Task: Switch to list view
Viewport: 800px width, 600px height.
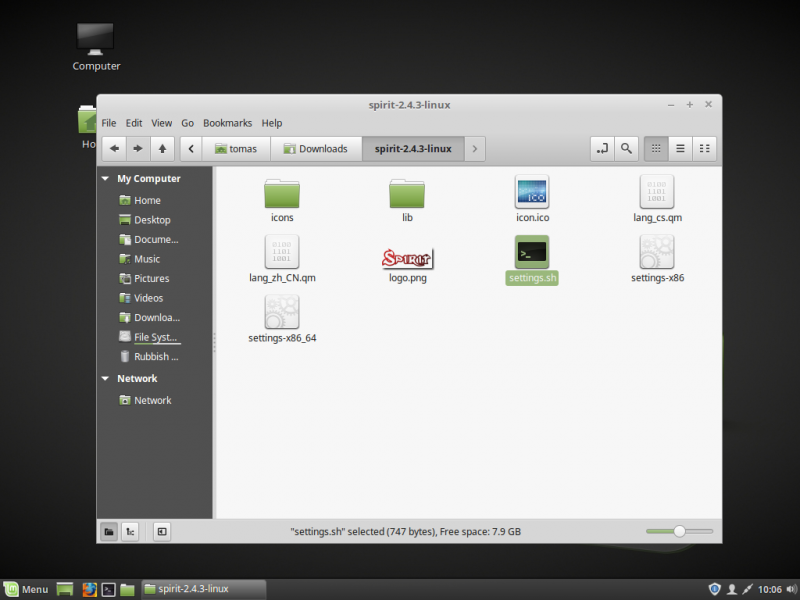Action: pyautogui.click(x=680, y=147)
